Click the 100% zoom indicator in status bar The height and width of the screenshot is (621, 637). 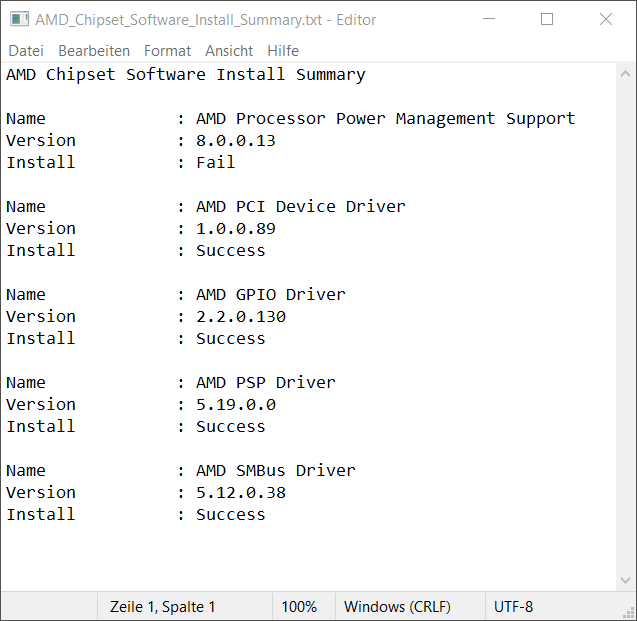(x=299, y=606)
